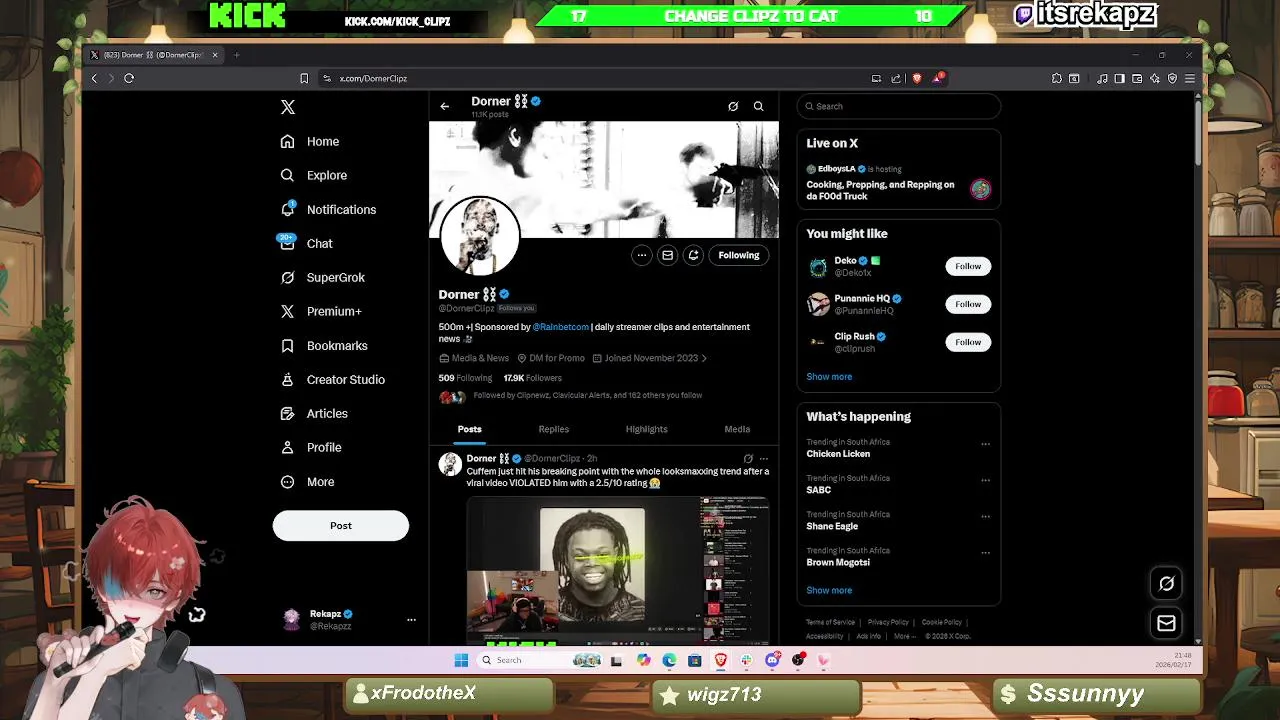Follow Punannie HQ
The width and height of the screenshot is (1280, 720).
(968, 304)
